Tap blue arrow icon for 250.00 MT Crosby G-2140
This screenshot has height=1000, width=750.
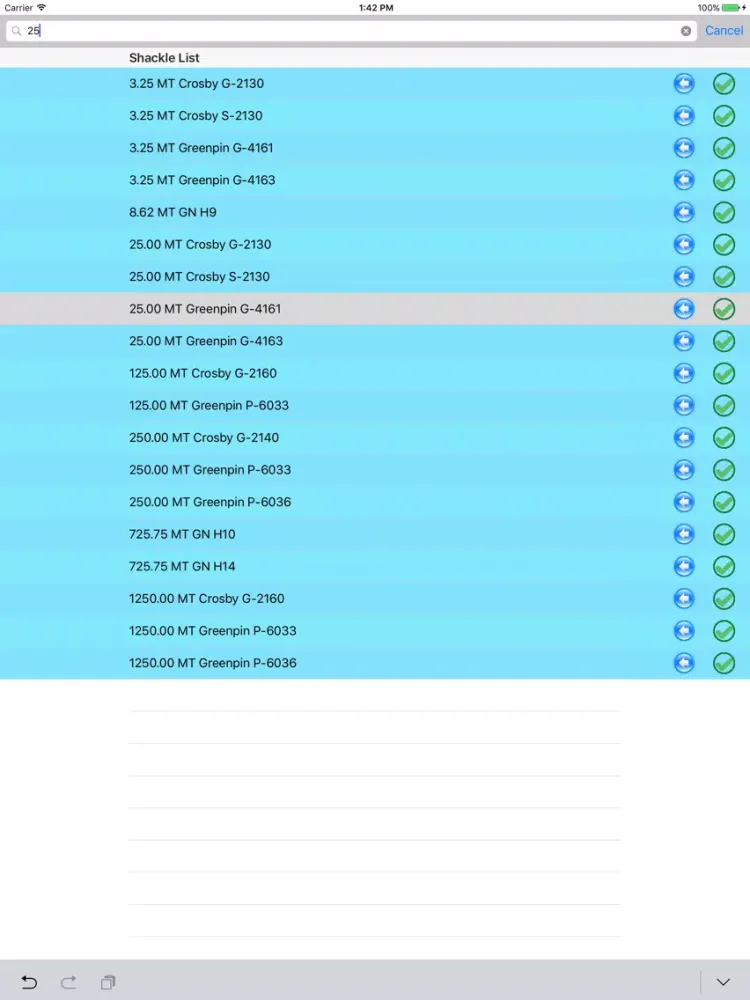click(x=684, y=438)
